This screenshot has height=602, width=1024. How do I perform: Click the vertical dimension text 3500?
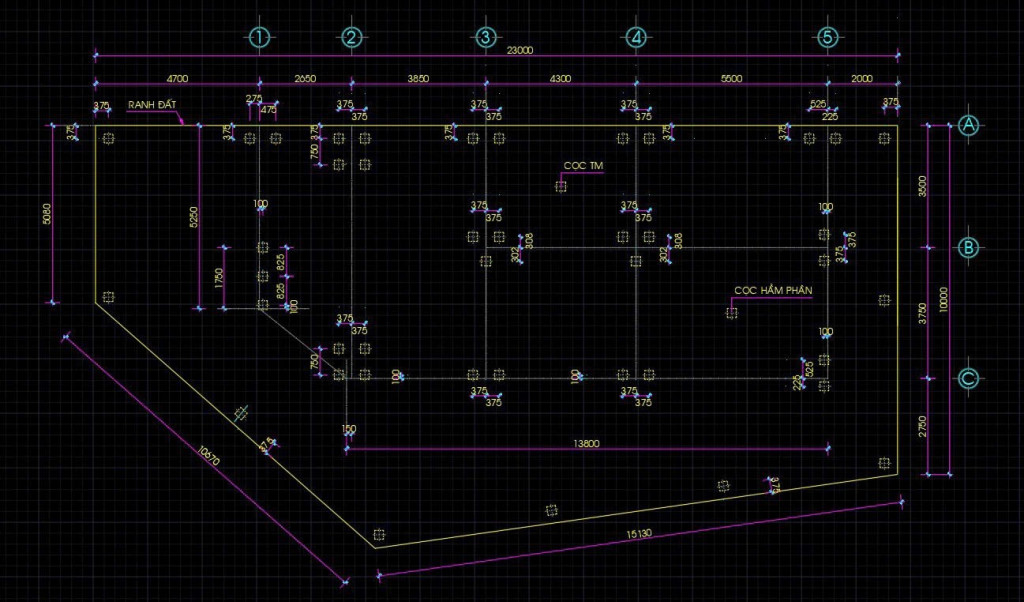(x=922, y=186)
